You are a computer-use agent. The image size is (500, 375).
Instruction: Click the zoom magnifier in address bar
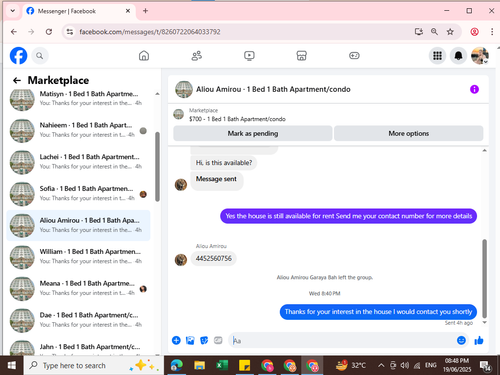pyautogui.click(x=434, y=32)
